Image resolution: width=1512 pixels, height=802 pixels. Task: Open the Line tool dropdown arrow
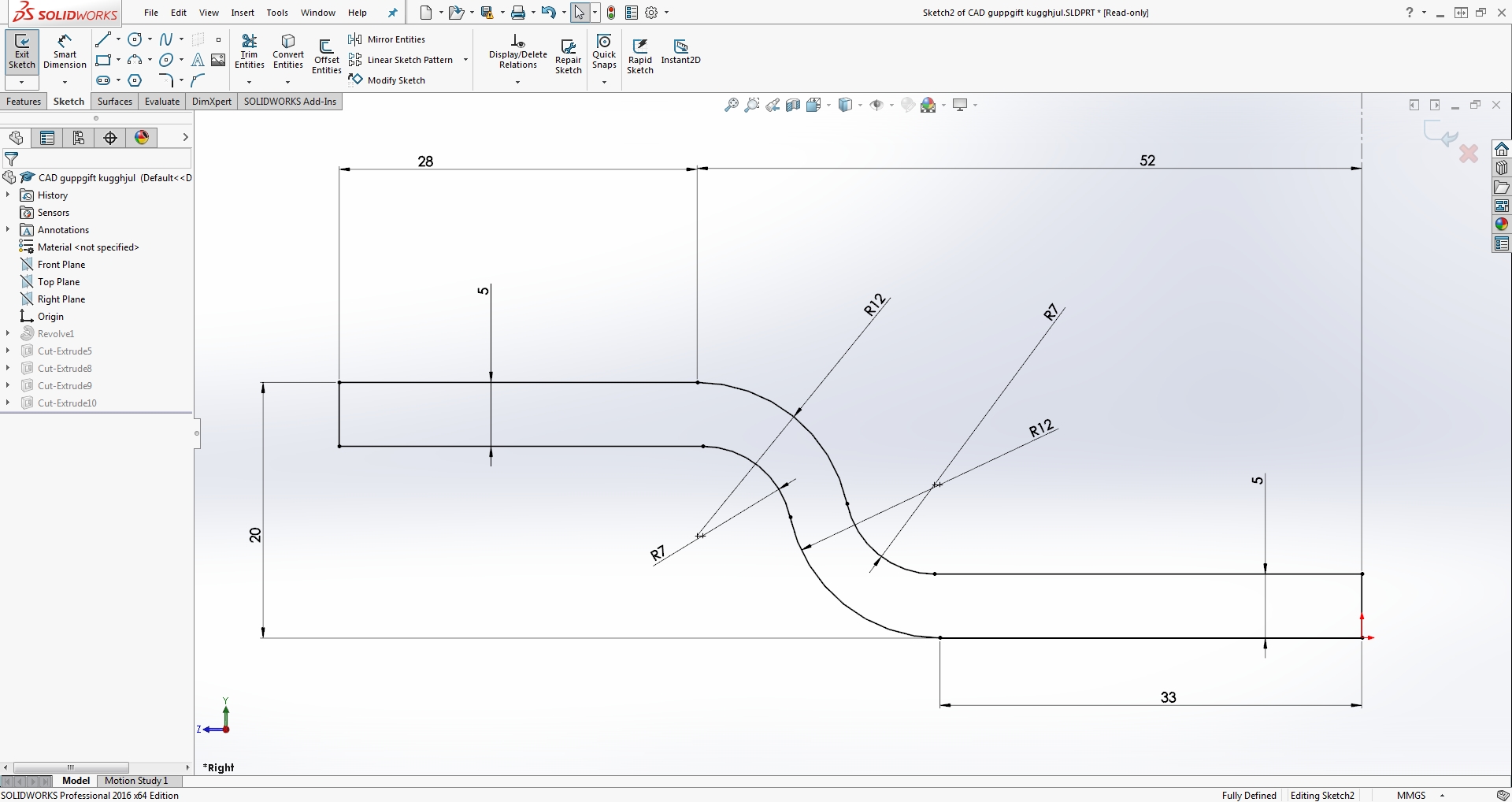coord(118,39)
